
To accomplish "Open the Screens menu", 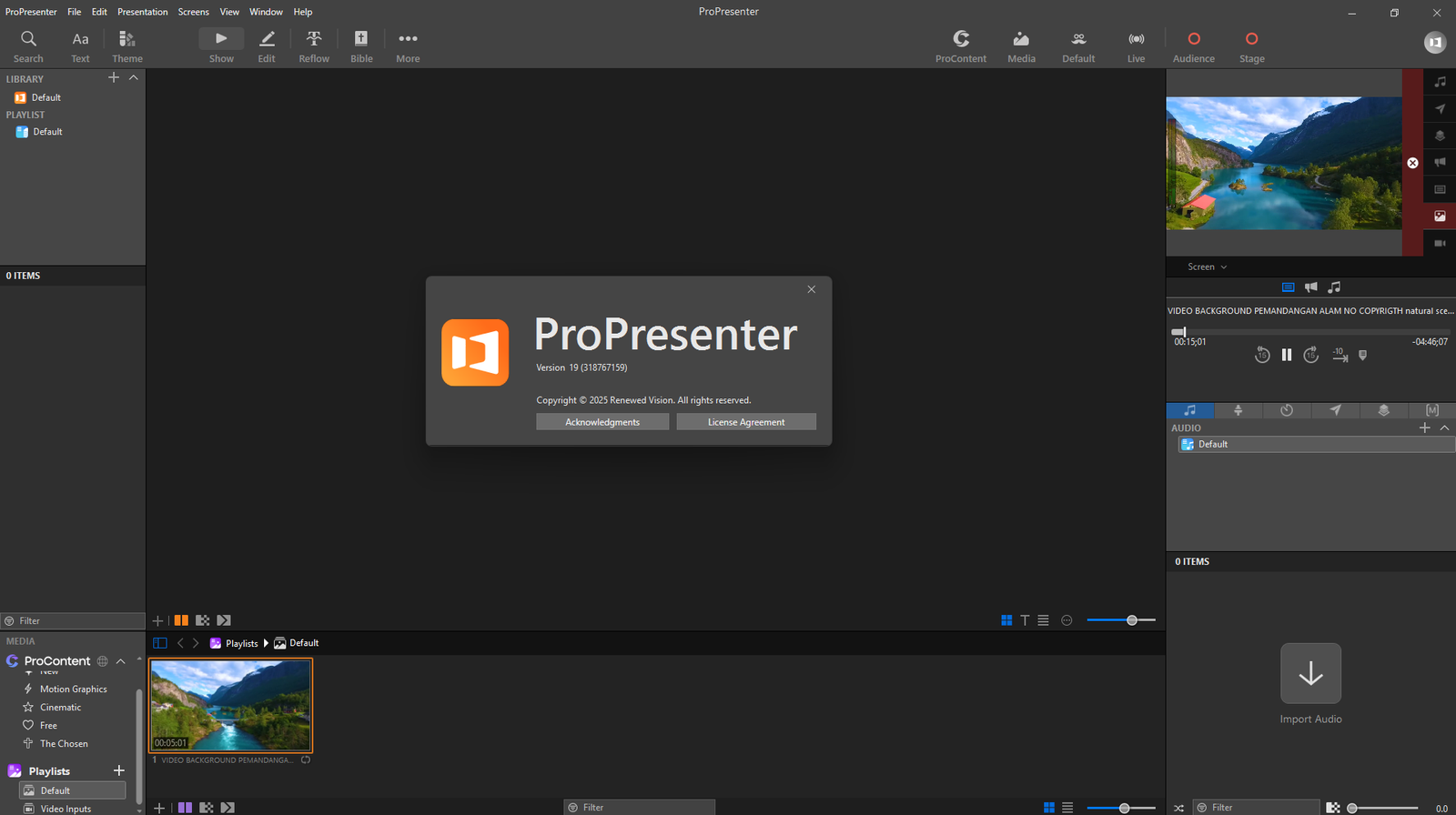I will (x=193, y=12).
